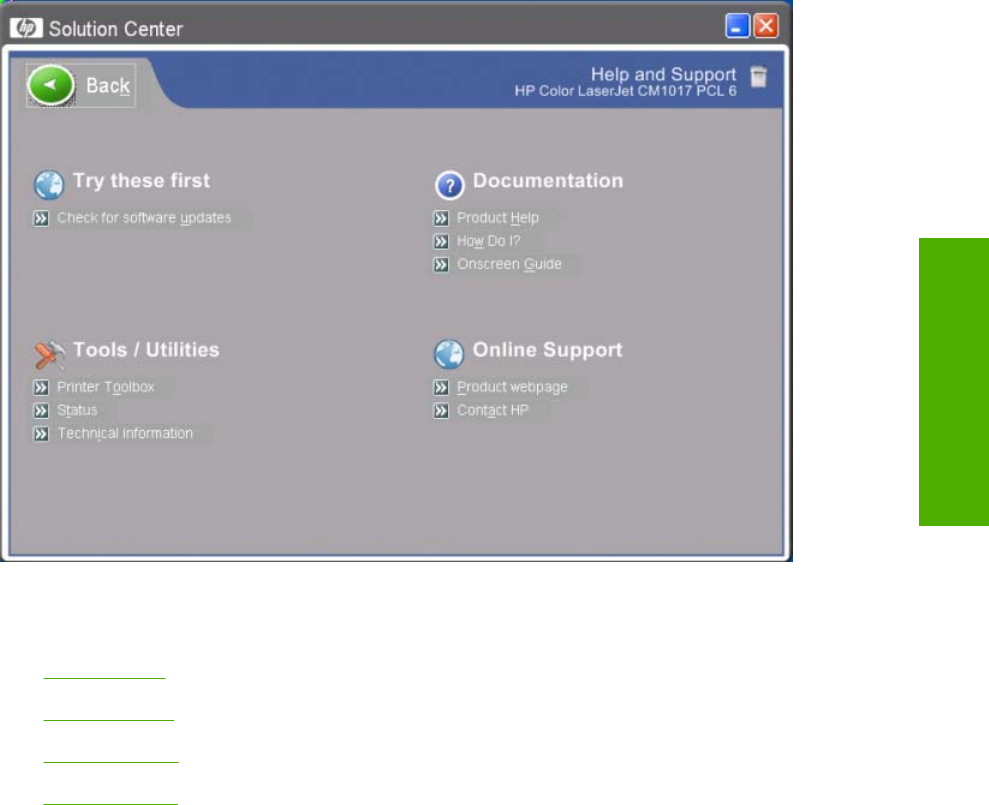This screenshot has height=805, width=989.
Task: Launch the Printer Toolbox link
Action: pos(105,387)
